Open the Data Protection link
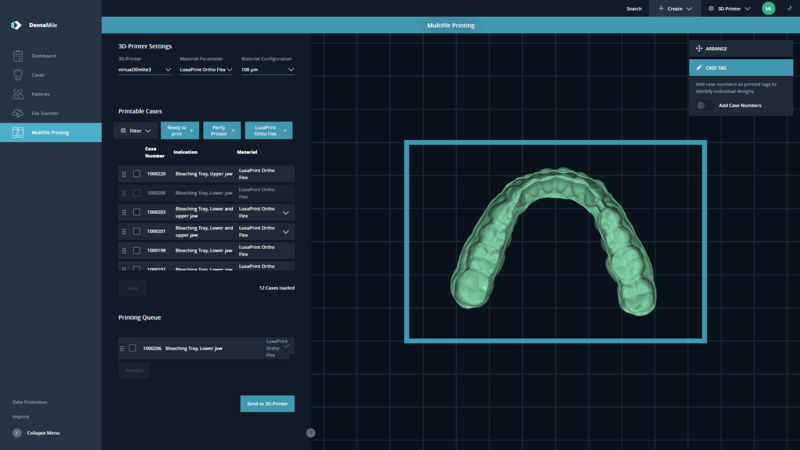The width and height of the screenshot is (800, 450). [30, 402]
